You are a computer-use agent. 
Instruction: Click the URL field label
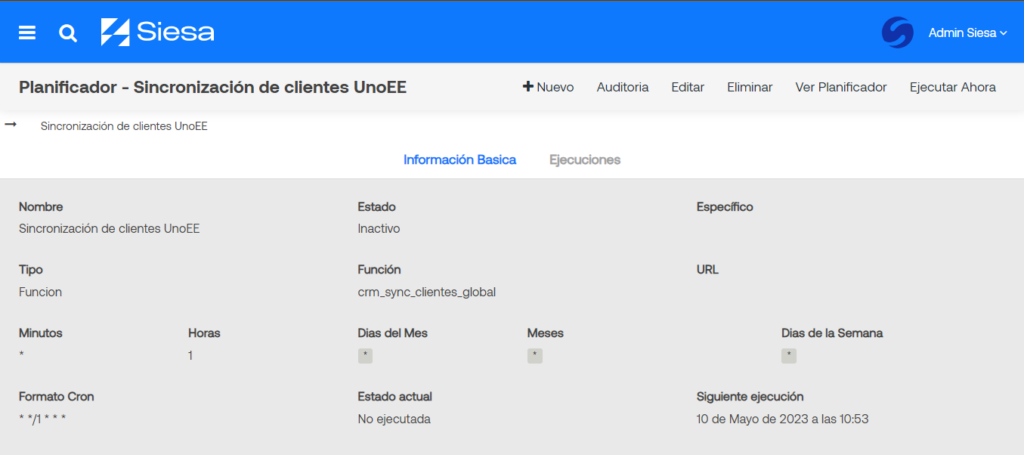coord(707,270)
